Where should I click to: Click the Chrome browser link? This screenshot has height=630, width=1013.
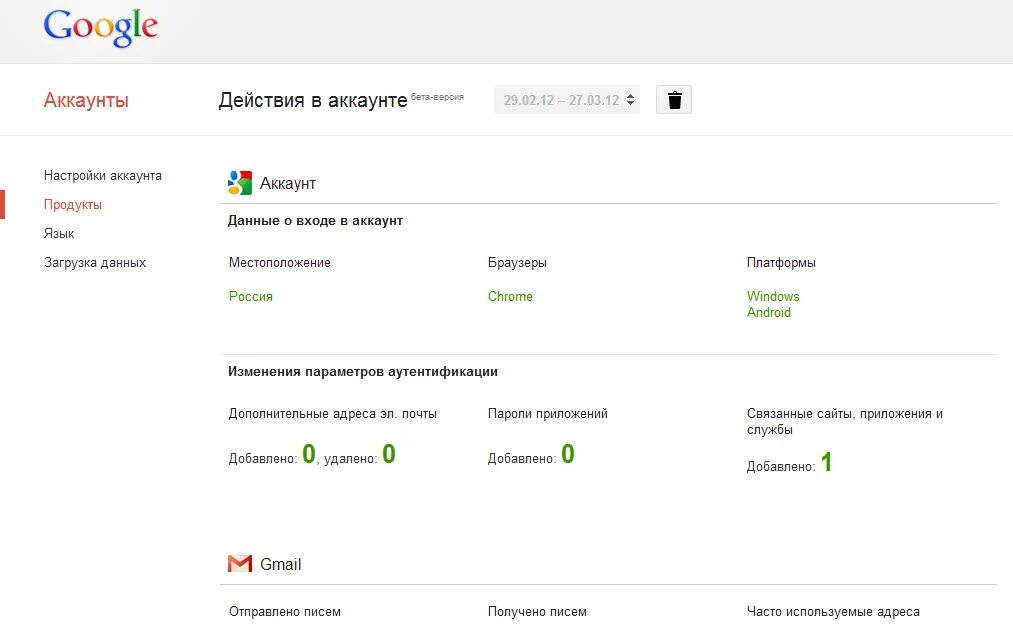510,296
